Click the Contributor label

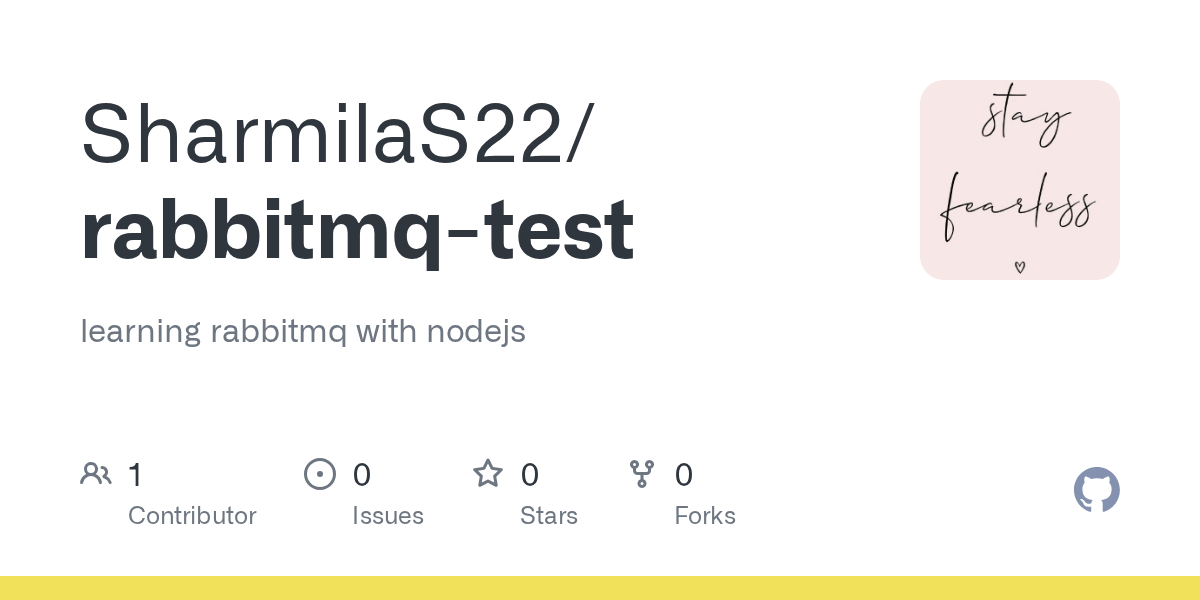click(x=192, y=516)
